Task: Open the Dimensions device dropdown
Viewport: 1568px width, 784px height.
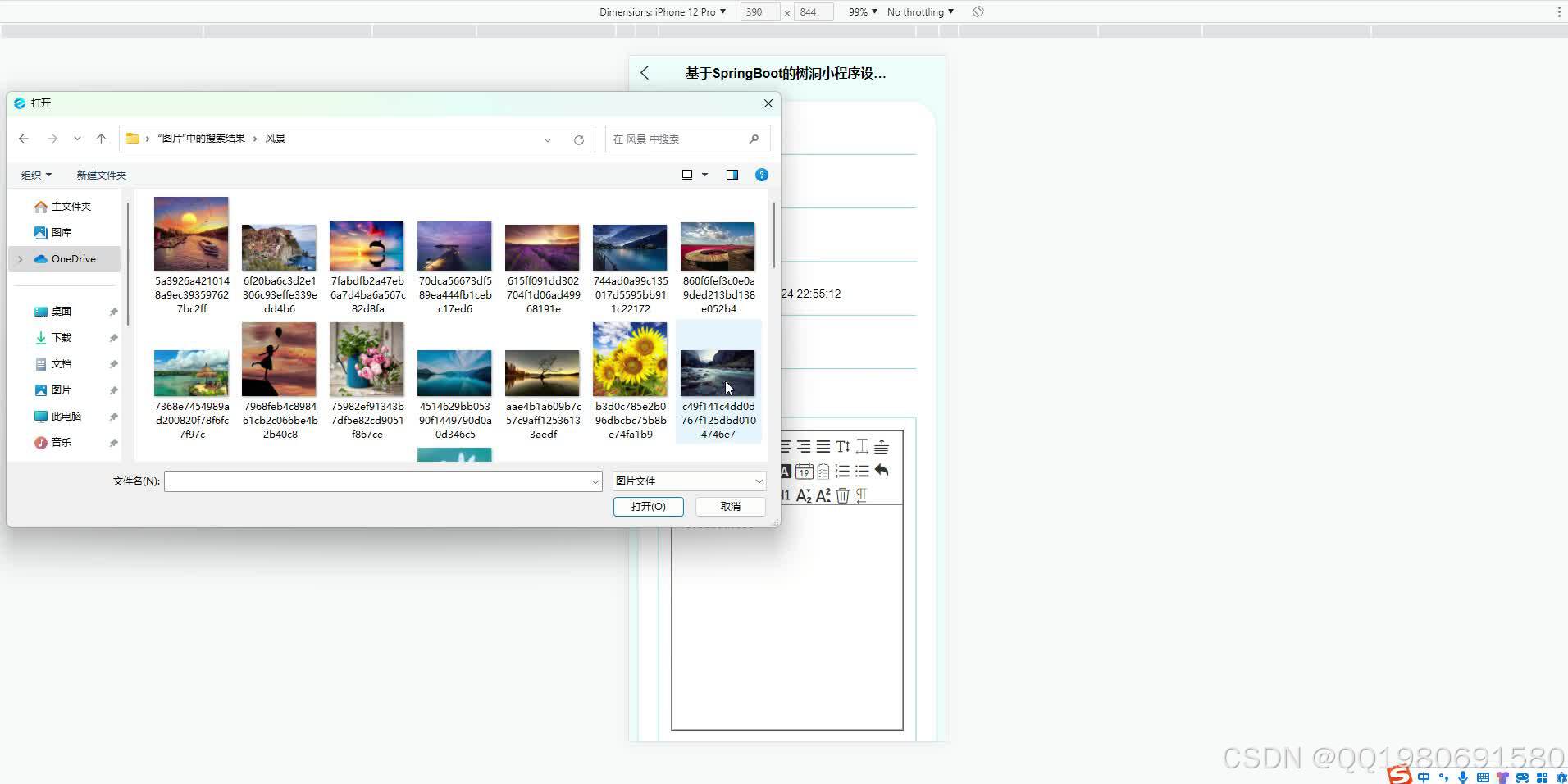Action: (663, 11)
